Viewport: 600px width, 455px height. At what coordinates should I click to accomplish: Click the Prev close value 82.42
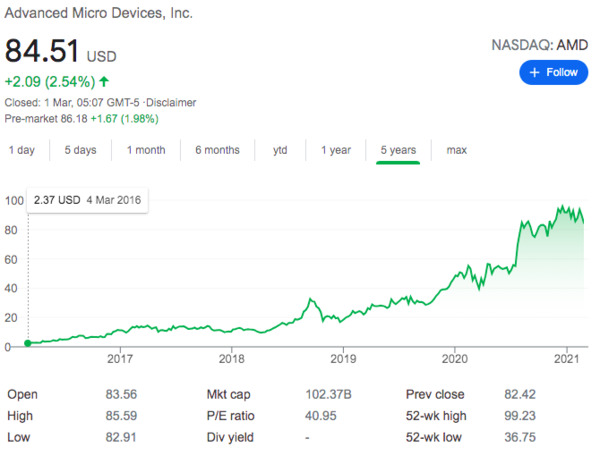pos(520,394)
